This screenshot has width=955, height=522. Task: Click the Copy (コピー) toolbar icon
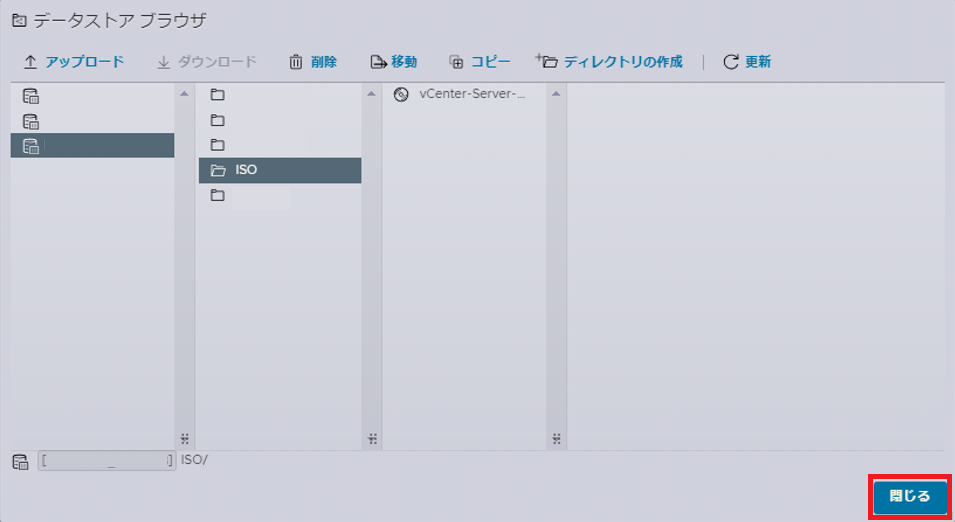[456, 62]
